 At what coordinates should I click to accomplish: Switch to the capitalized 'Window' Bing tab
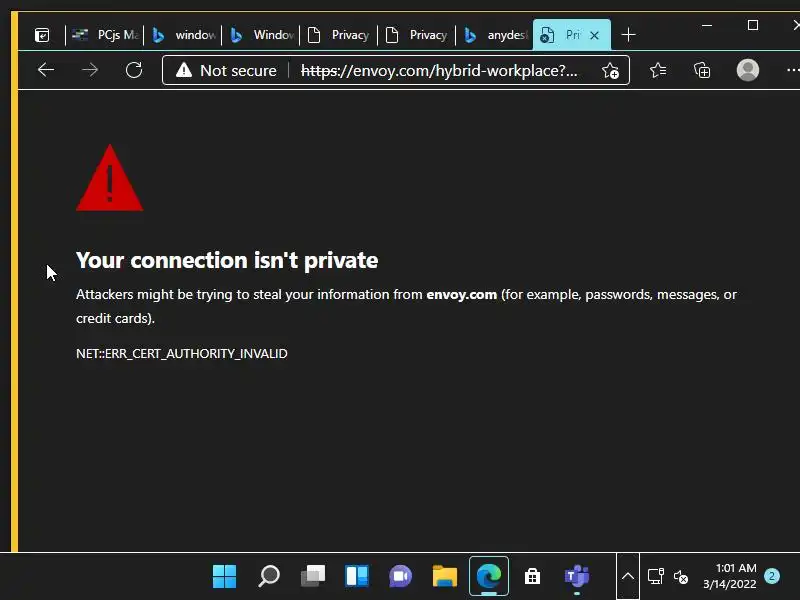click(x=262, y=35)
